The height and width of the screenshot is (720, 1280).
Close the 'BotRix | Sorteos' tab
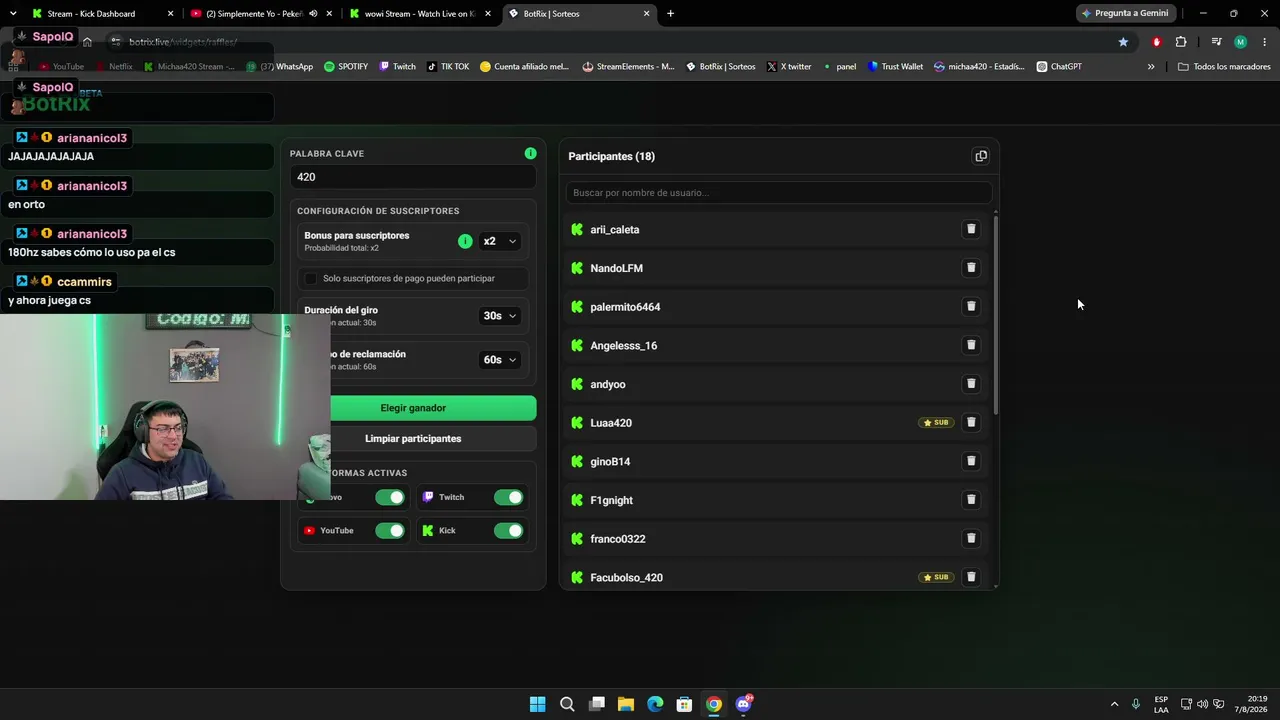click(x=646, y=14)
